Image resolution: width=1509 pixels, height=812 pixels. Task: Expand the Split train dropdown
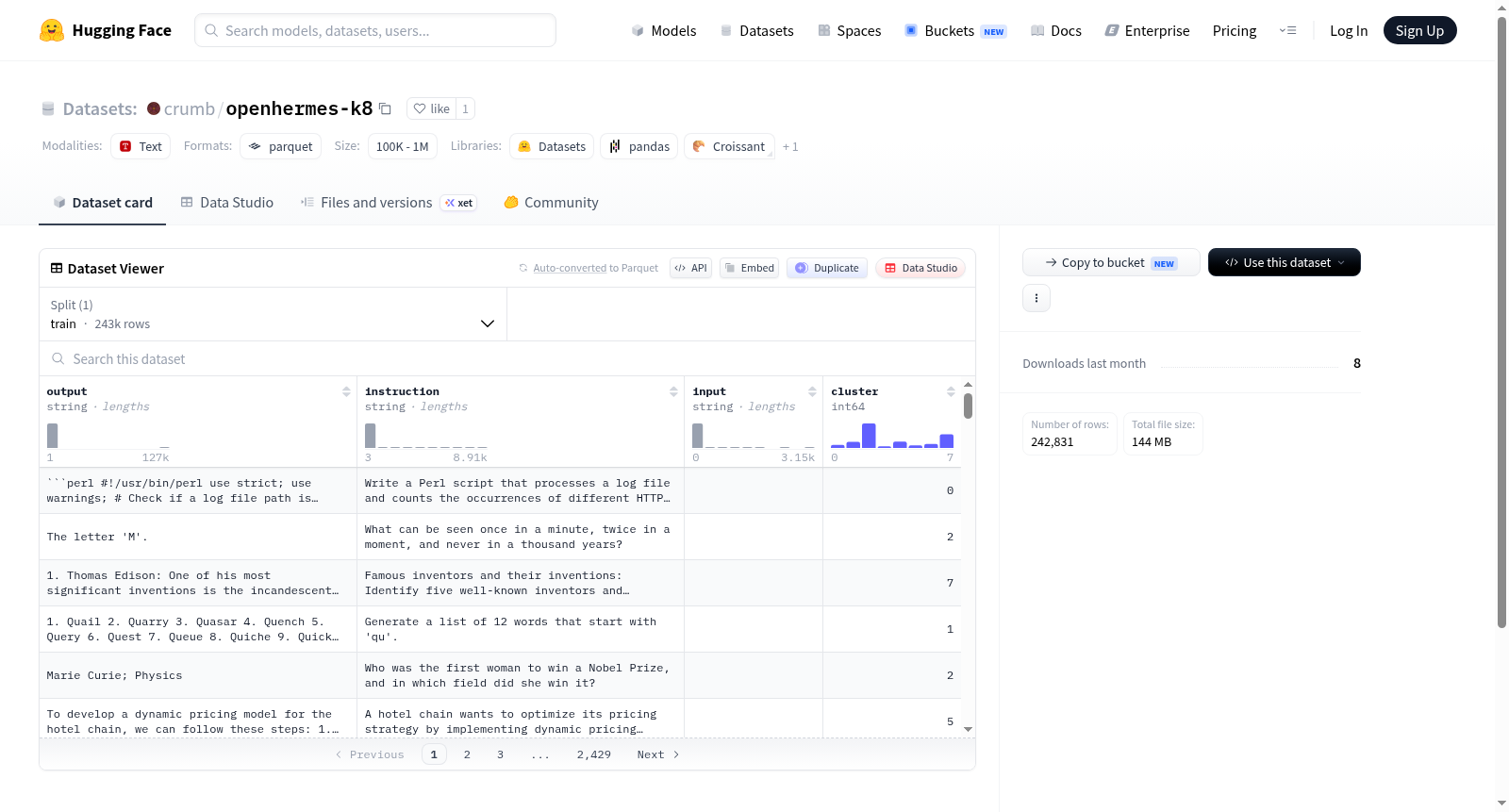pyautogui.click(x=274, y=314)
